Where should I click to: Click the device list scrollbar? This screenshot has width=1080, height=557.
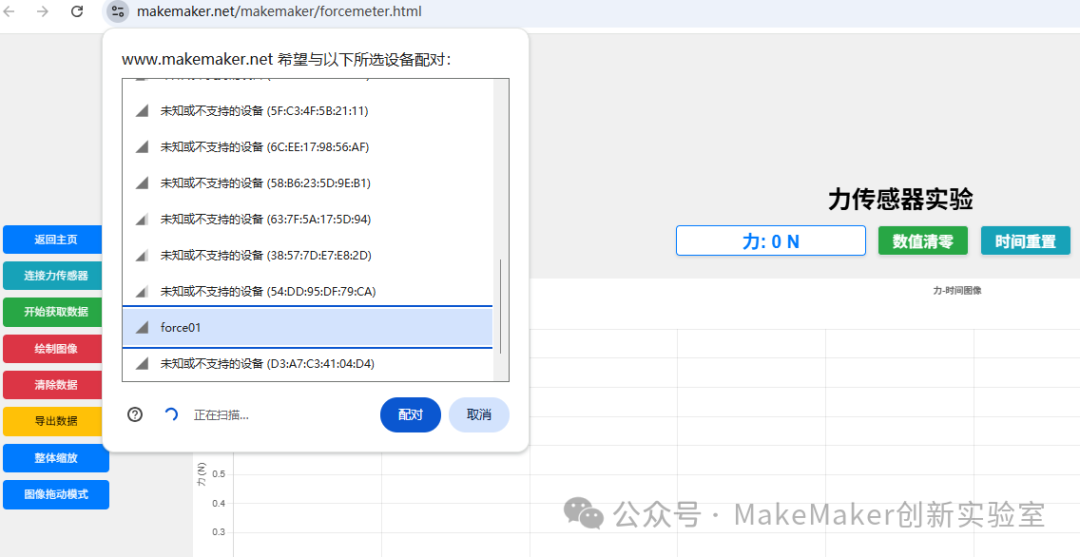coord(501,306)
